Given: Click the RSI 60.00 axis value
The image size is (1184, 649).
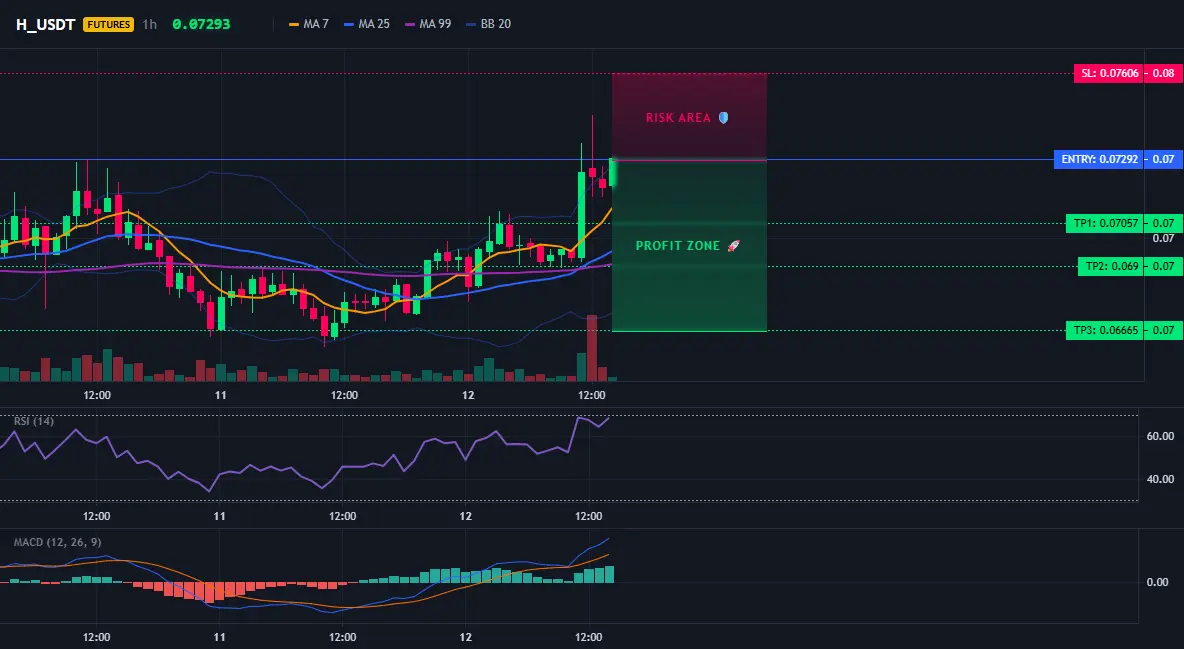Looking at the screenshot, I should point(1160,436).
